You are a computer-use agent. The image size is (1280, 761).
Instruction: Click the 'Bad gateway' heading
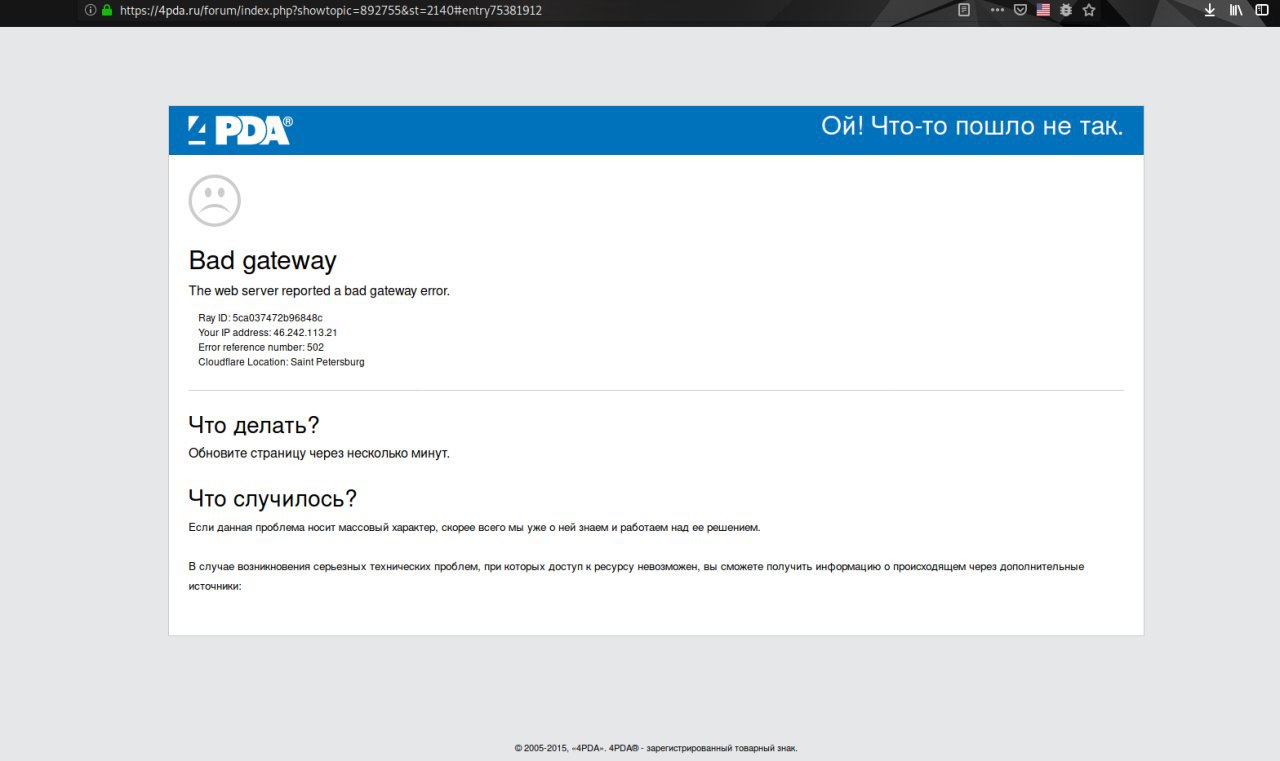pos(263,261)
